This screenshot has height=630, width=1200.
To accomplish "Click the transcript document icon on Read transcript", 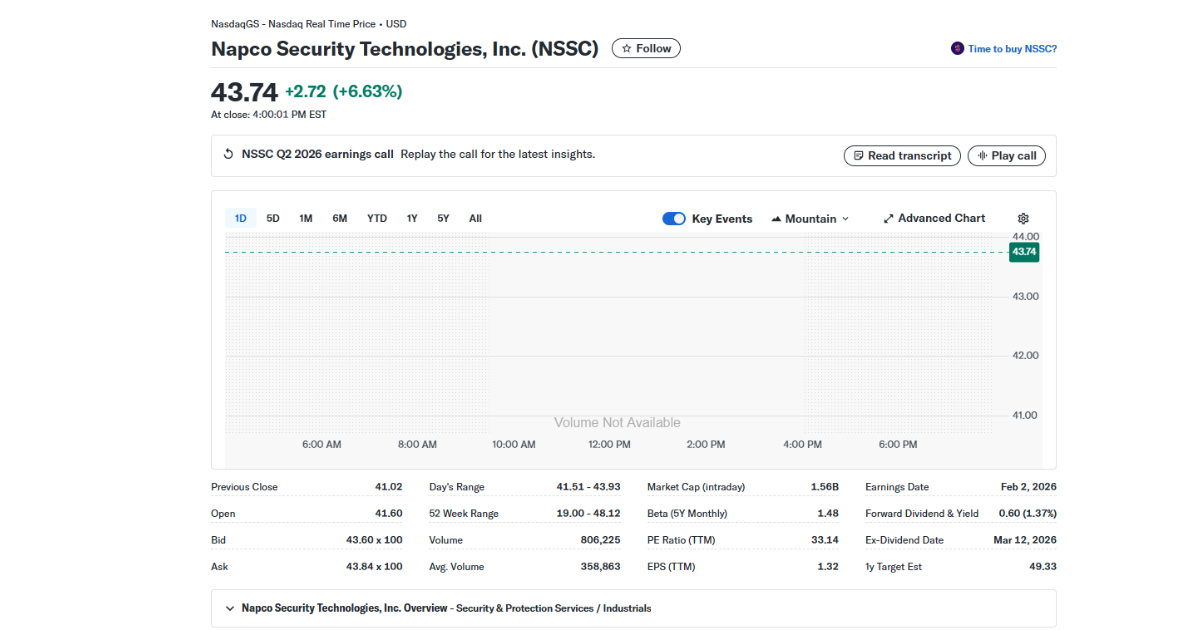I will (860, 155).
